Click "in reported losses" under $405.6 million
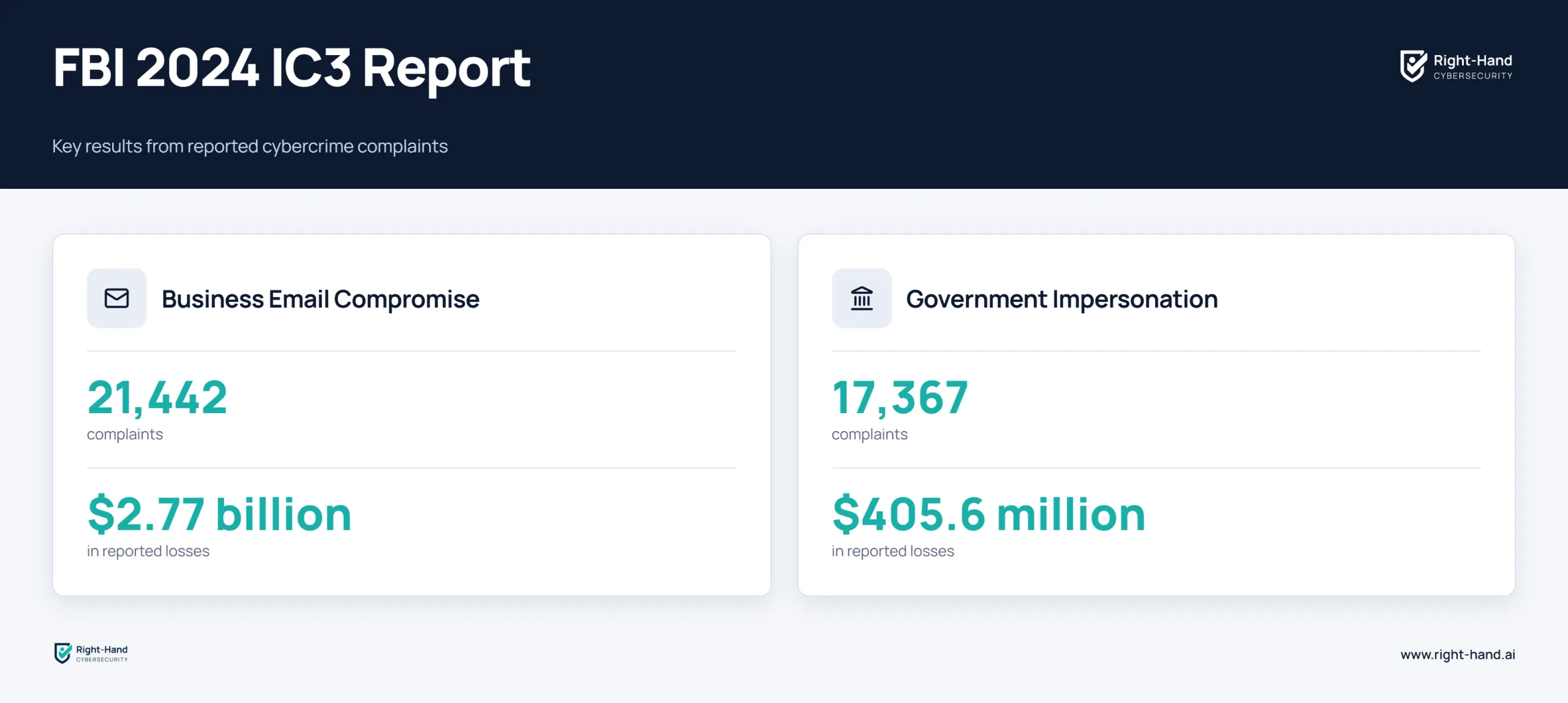1568x703 pixels. click(x=892, y=551)
